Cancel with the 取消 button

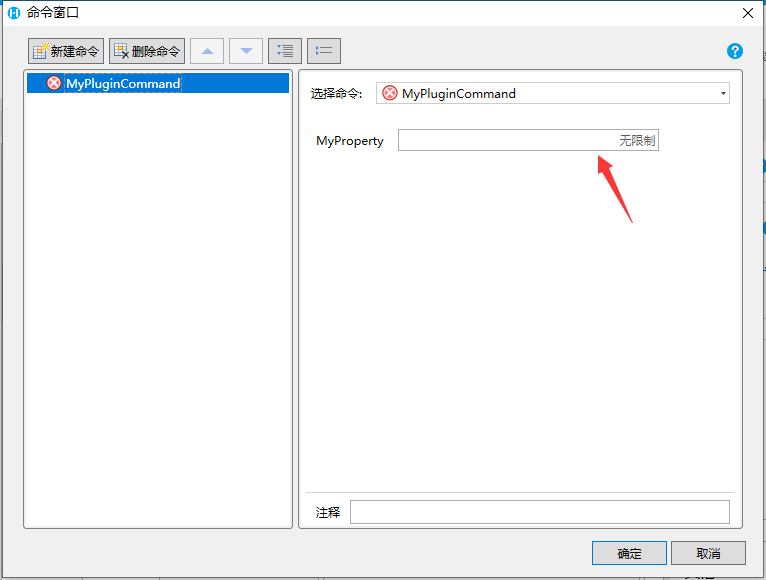tap(708, 553)
